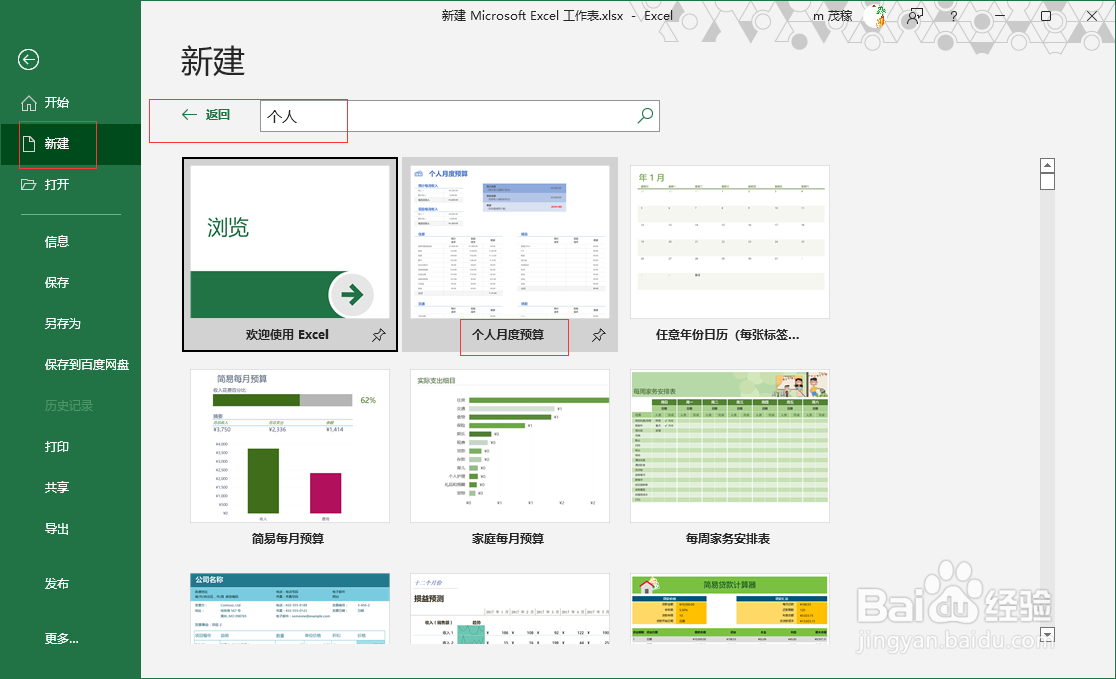Click the 新建 blank document icon
This screenshot has width=1116, height=679.
point(28,144)
